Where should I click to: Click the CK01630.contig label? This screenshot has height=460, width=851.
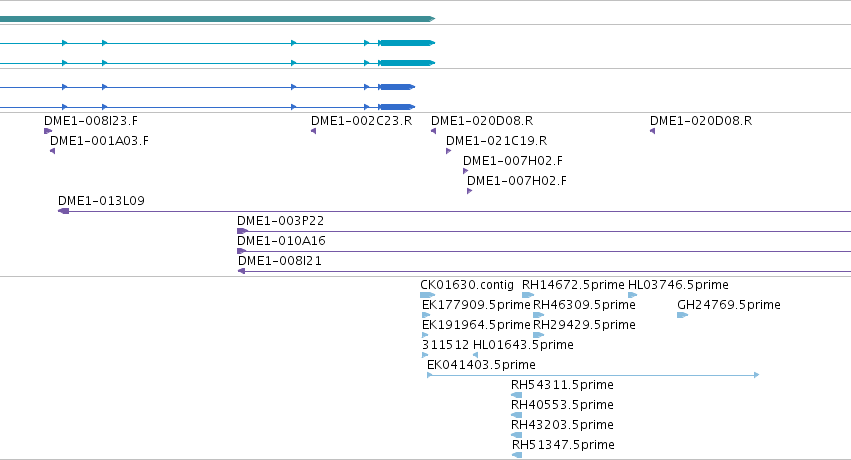467,285
